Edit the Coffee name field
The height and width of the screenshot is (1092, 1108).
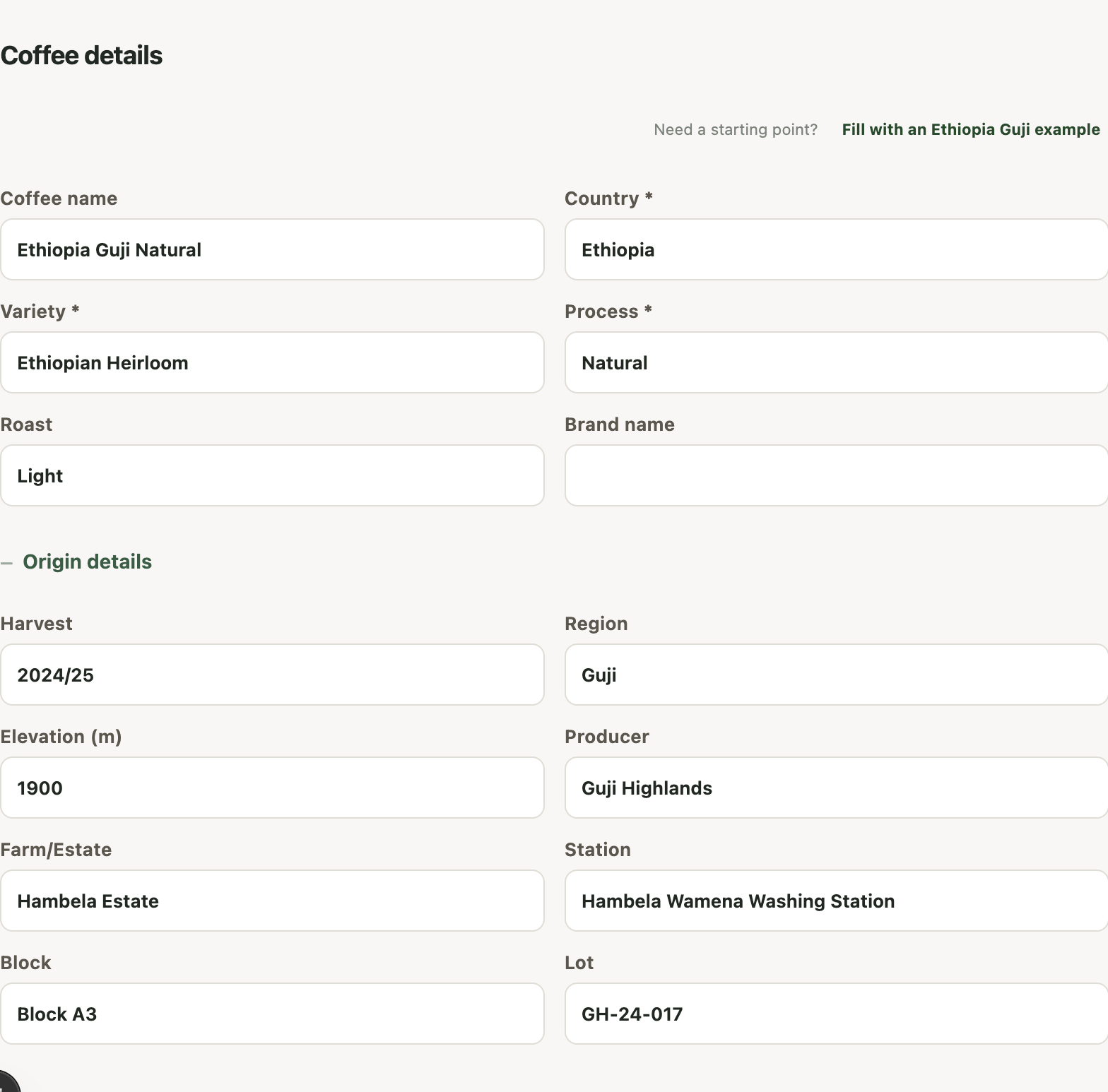pyautogui.click(x=272, y=249)
